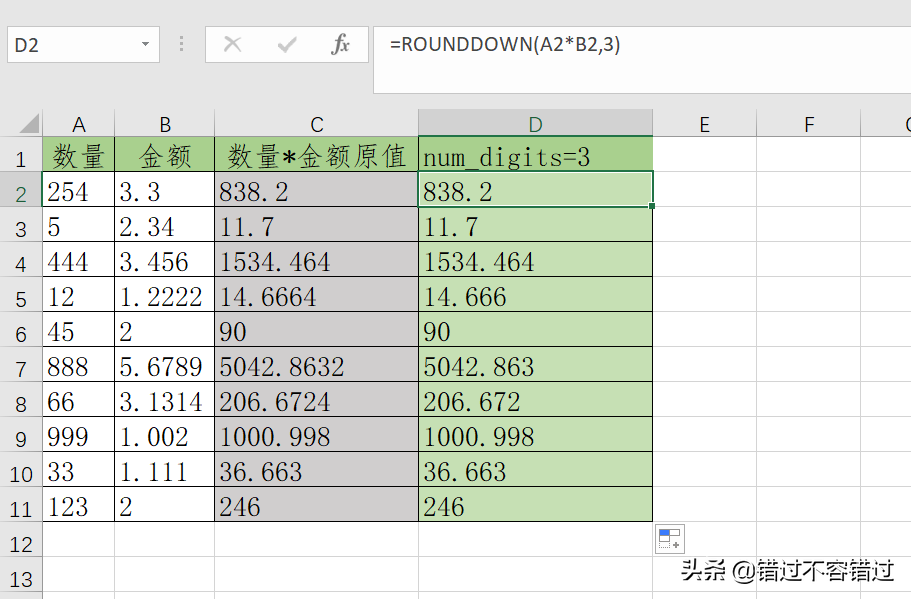Select column C header

coord(316,124)
